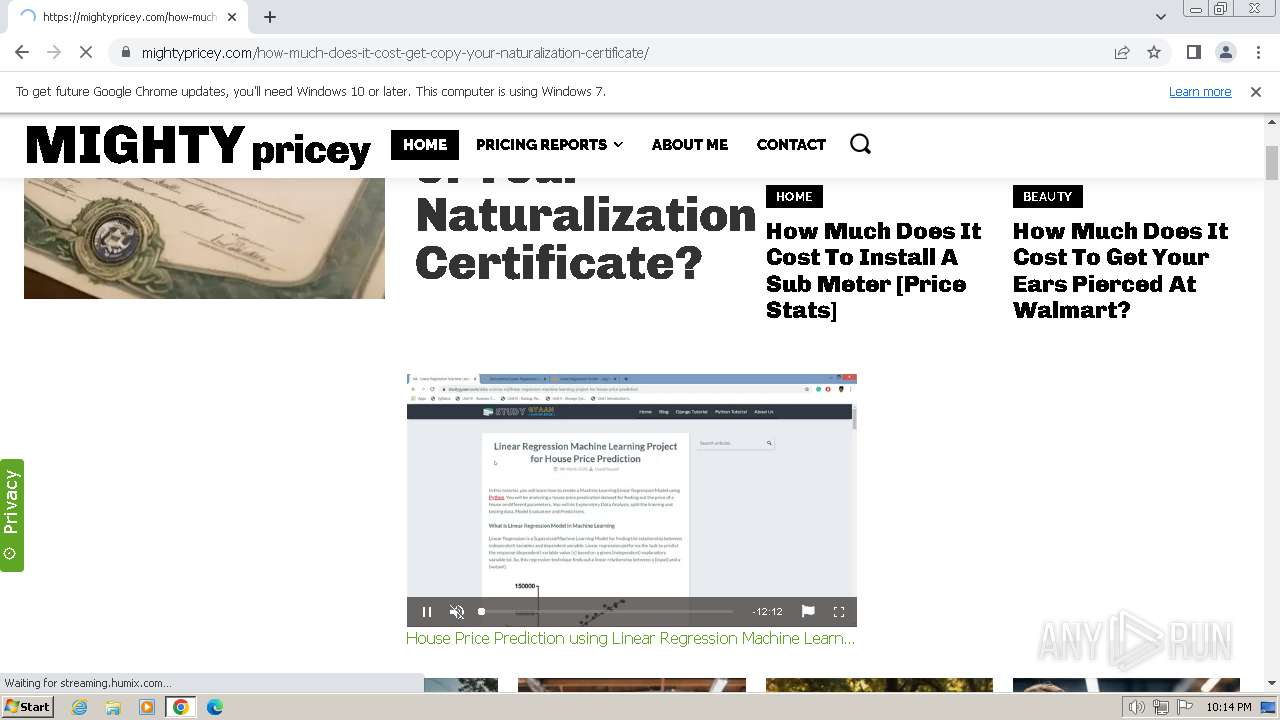The image size is (1280, 720).
Task: Click the video remaining time -12:12
Action: point(767,612)
